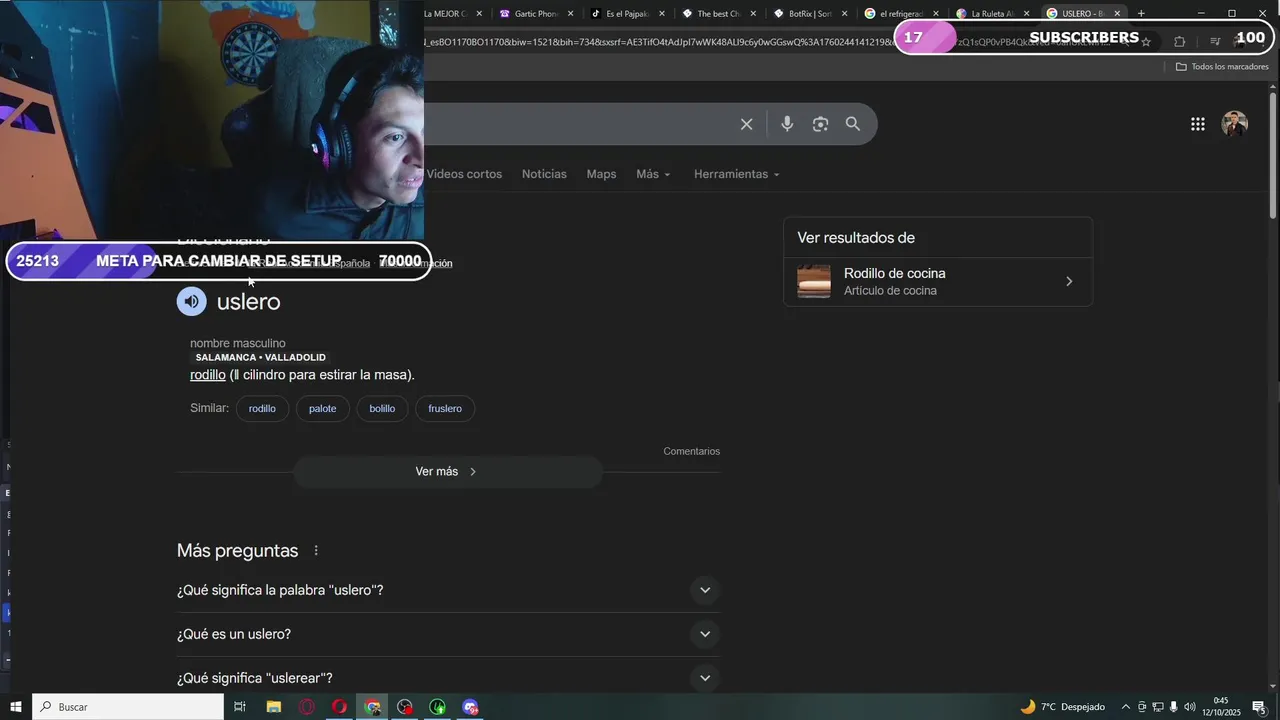Click the Windows taskbar Buscar search box
Viewport: 1280px width, 720px height.
pyautogui.click(x=128, y=707)
